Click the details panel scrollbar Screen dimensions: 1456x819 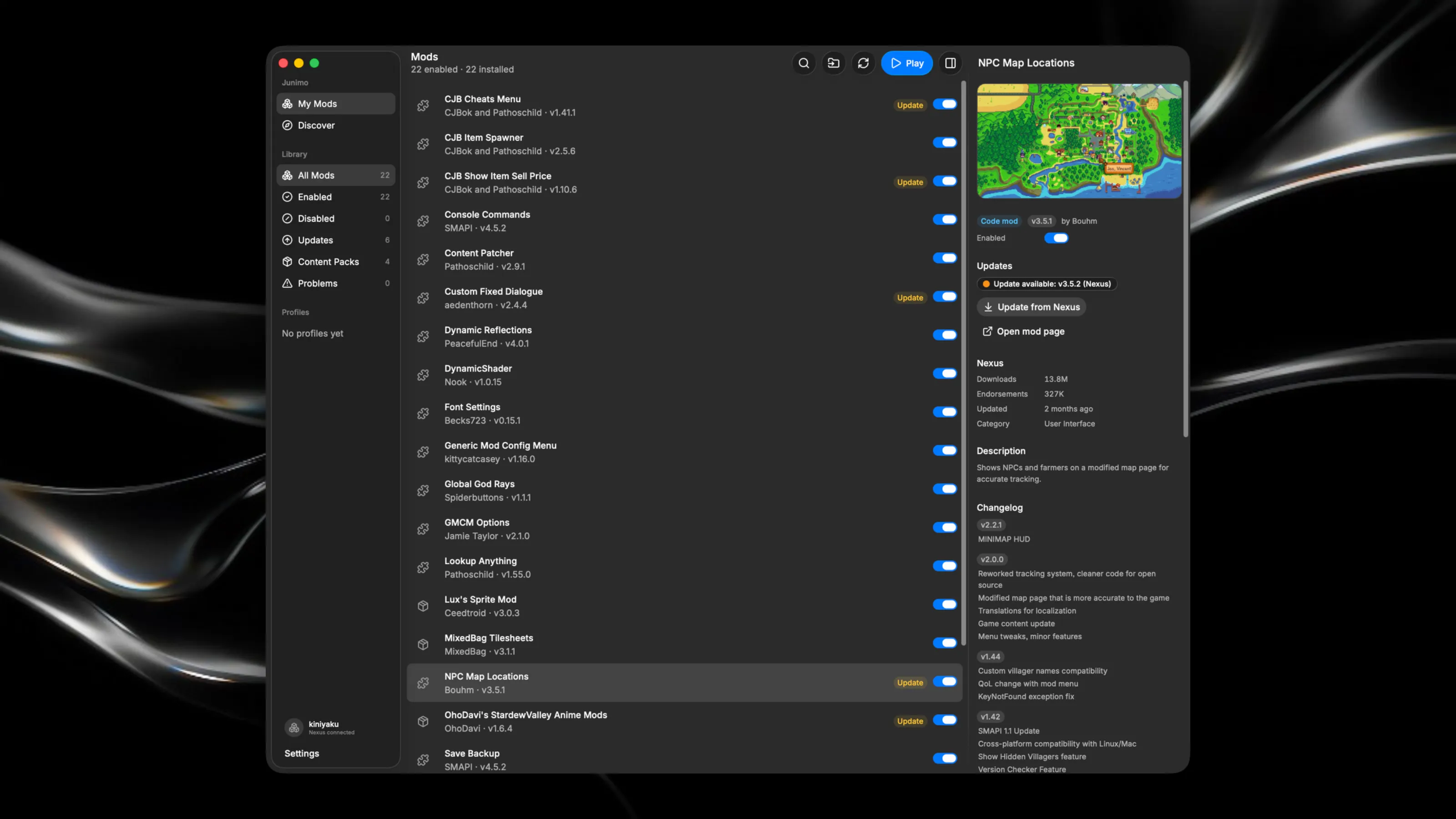pyautogui.click(x=1185, y=259)
